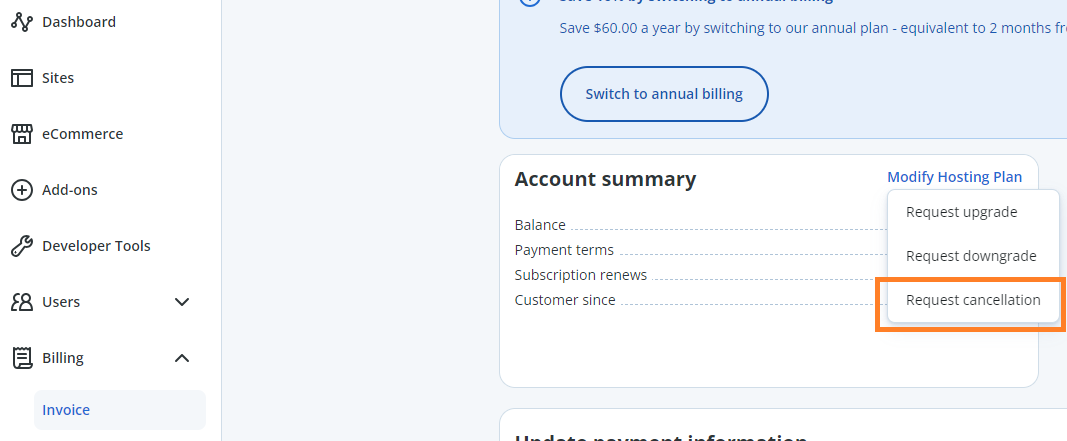
Task: Go to the eCommerce section label
Action: [x=82, y=134]
